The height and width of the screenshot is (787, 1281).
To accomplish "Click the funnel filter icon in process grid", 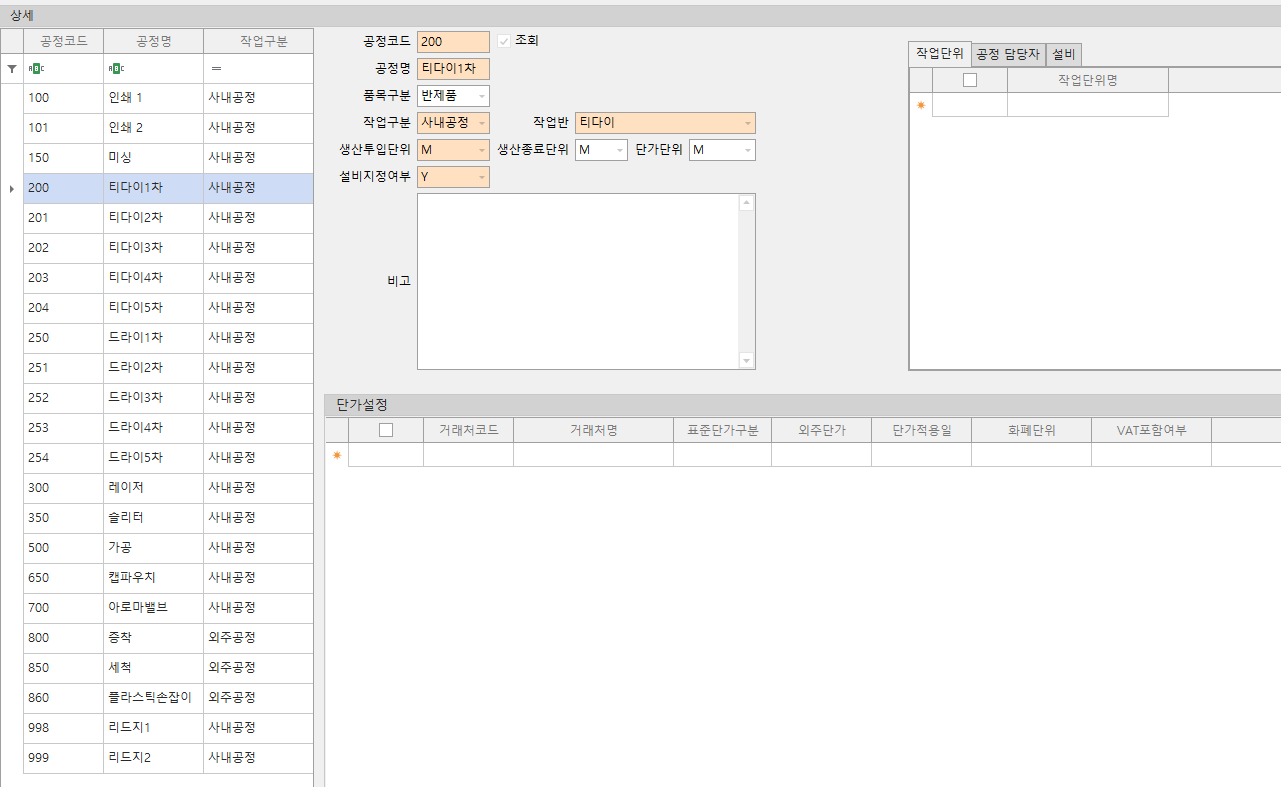I will click(x=12, y=68).
